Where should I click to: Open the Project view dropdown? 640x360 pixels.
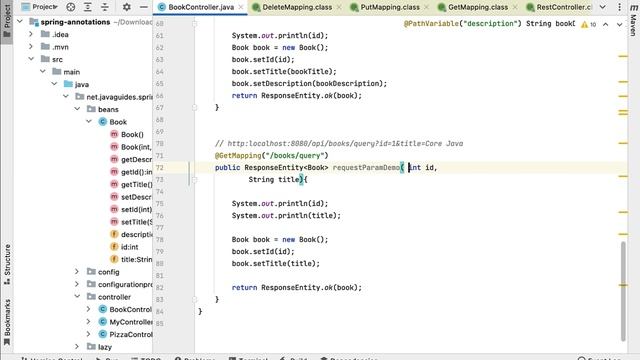click(x=39, y=7)
